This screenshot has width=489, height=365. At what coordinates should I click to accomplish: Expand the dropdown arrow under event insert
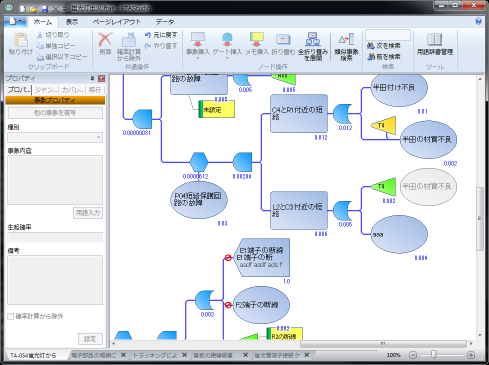pos(198,58)
